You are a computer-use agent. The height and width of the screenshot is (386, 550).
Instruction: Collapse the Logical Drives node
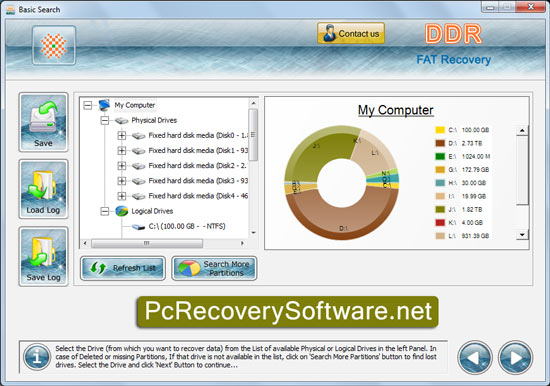click(105, 211)
